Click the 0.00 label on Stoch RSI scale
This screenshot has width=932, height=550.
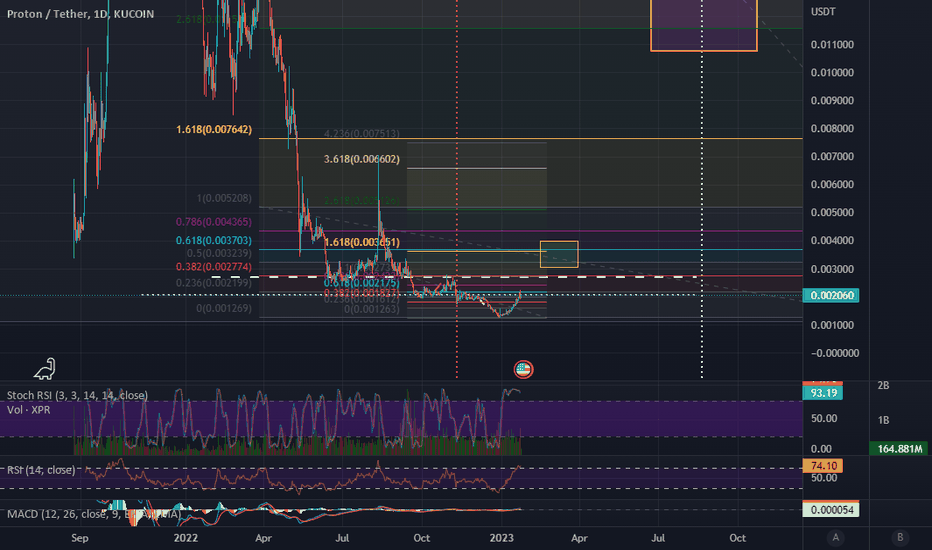click(x=821, y=449)
